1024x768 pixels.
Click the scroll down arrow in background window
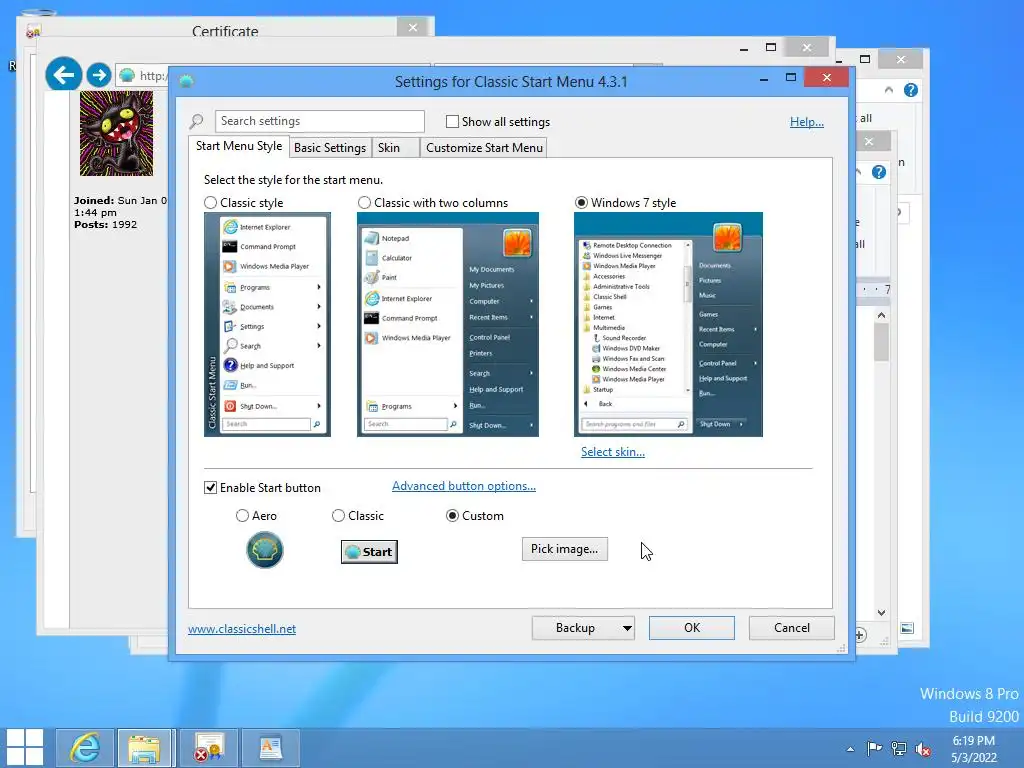[x=882, y=613]
